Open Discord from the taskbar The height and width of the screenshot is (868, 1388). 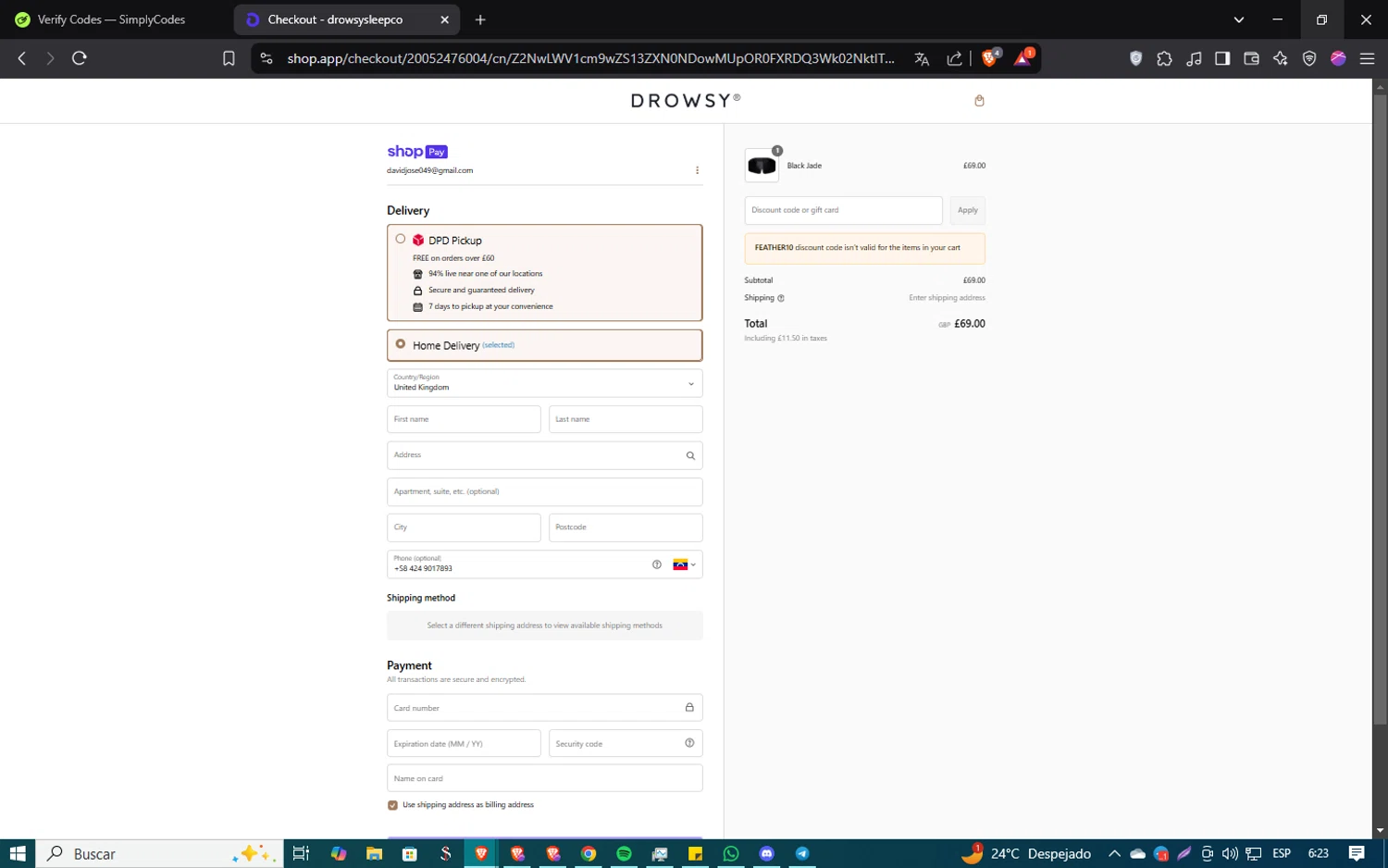point(766,853)
